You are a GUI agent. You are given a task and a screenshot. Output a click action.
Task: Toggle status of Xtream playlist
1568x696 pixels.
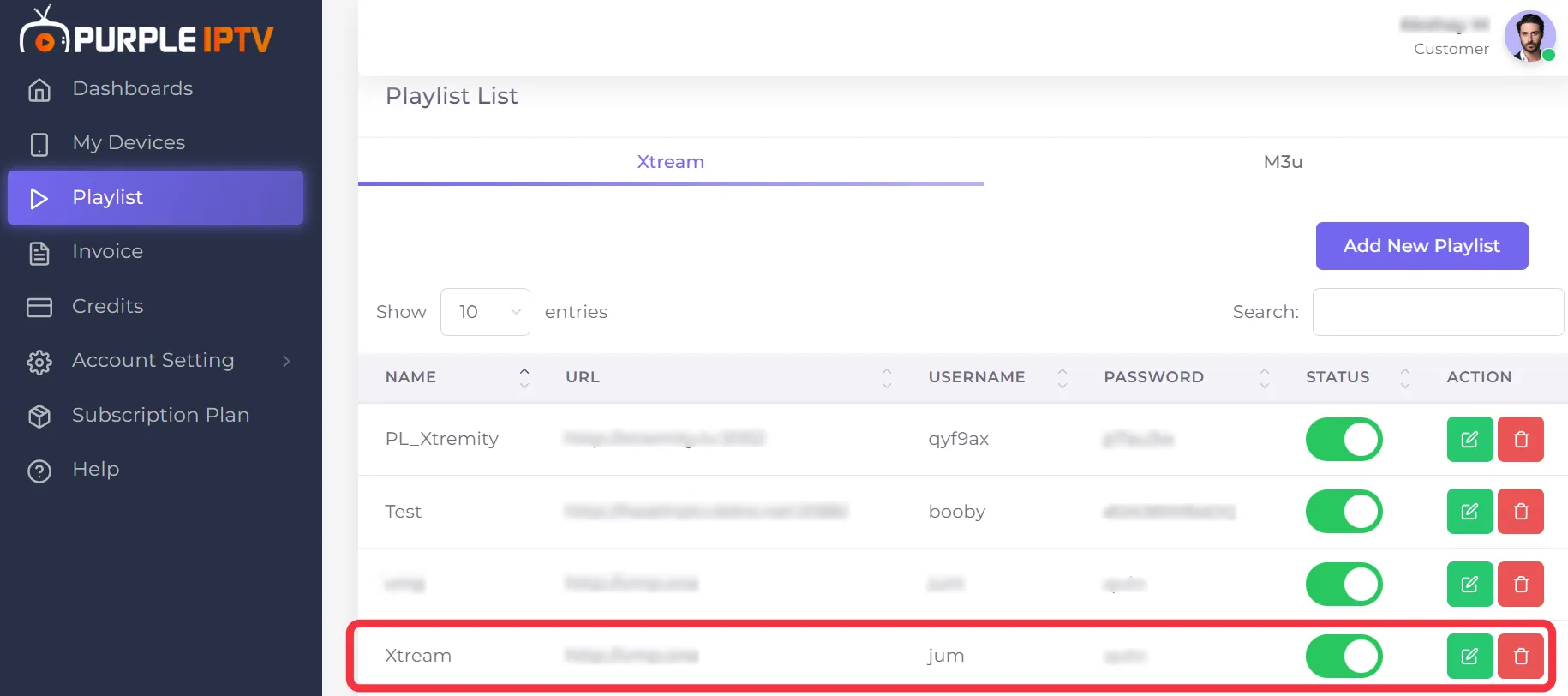point(1344,657)
